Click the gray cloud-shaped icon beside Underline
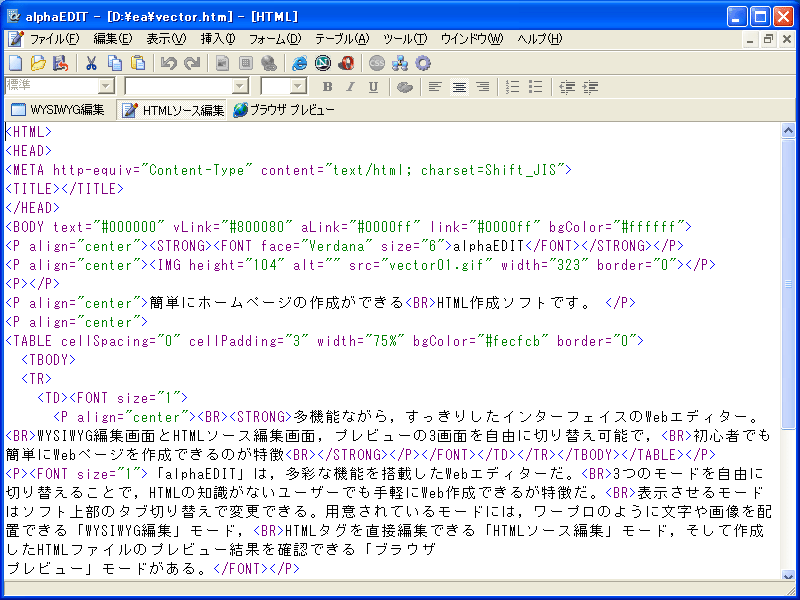800x600 pixels. click(405, 87)
